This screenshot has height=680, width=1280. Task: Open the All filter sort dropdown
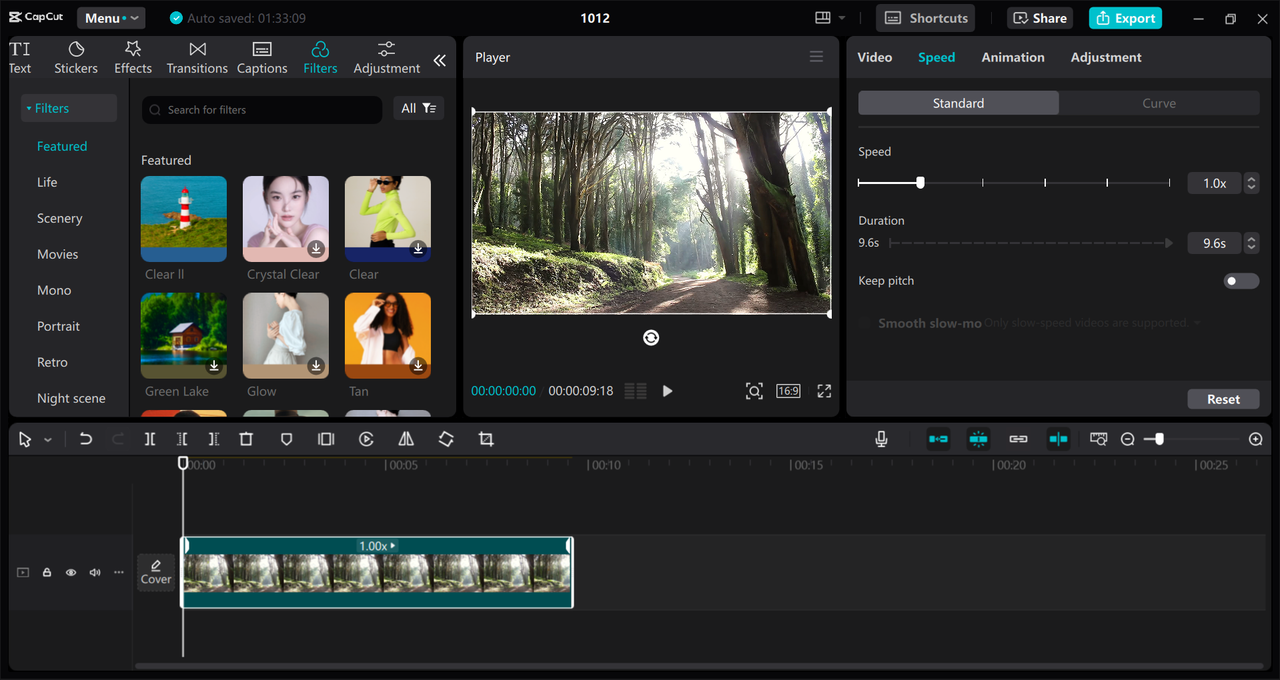[x=418, y=108]
